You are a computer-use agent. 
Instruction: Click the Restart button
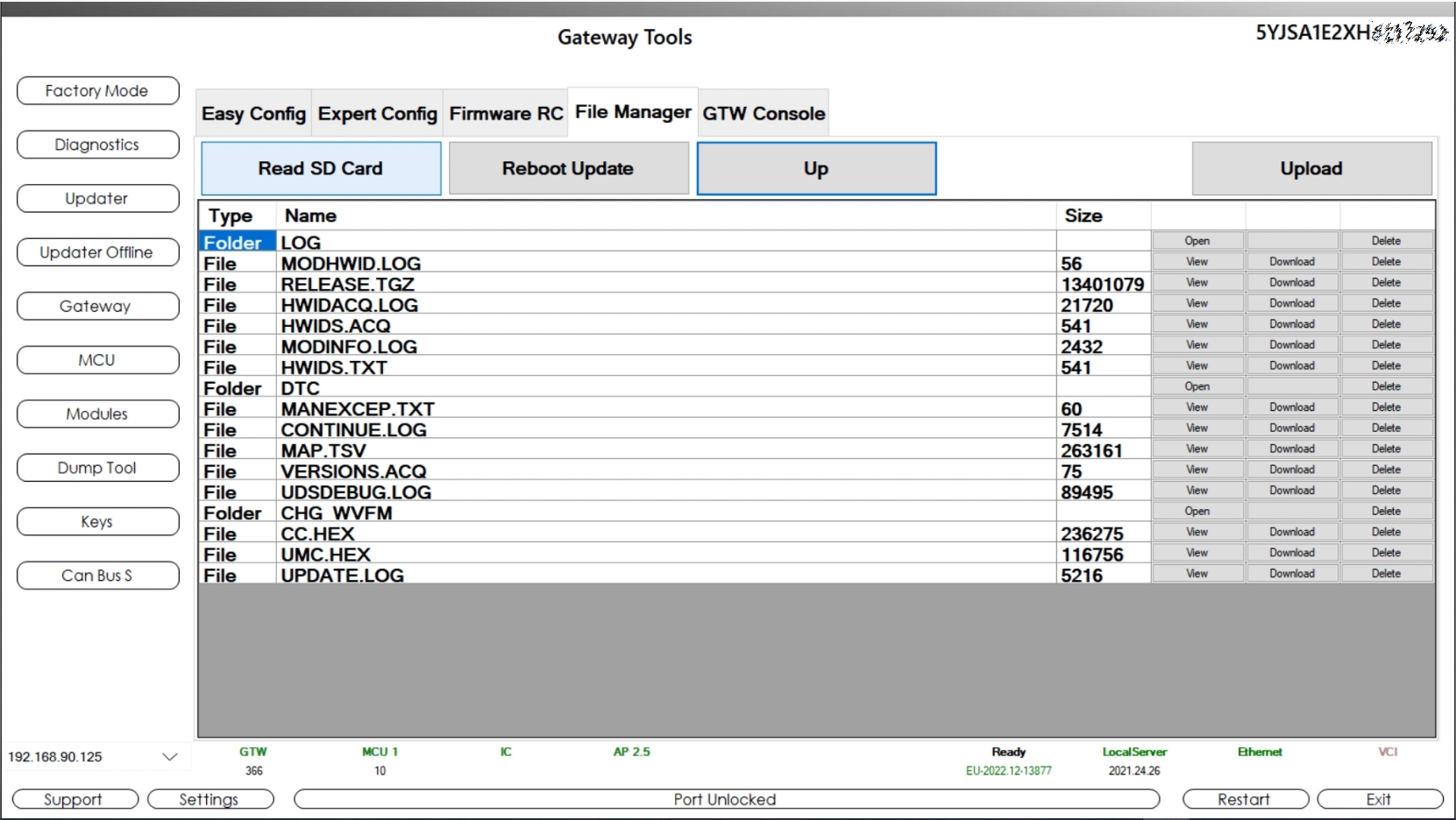[1245, 799]
